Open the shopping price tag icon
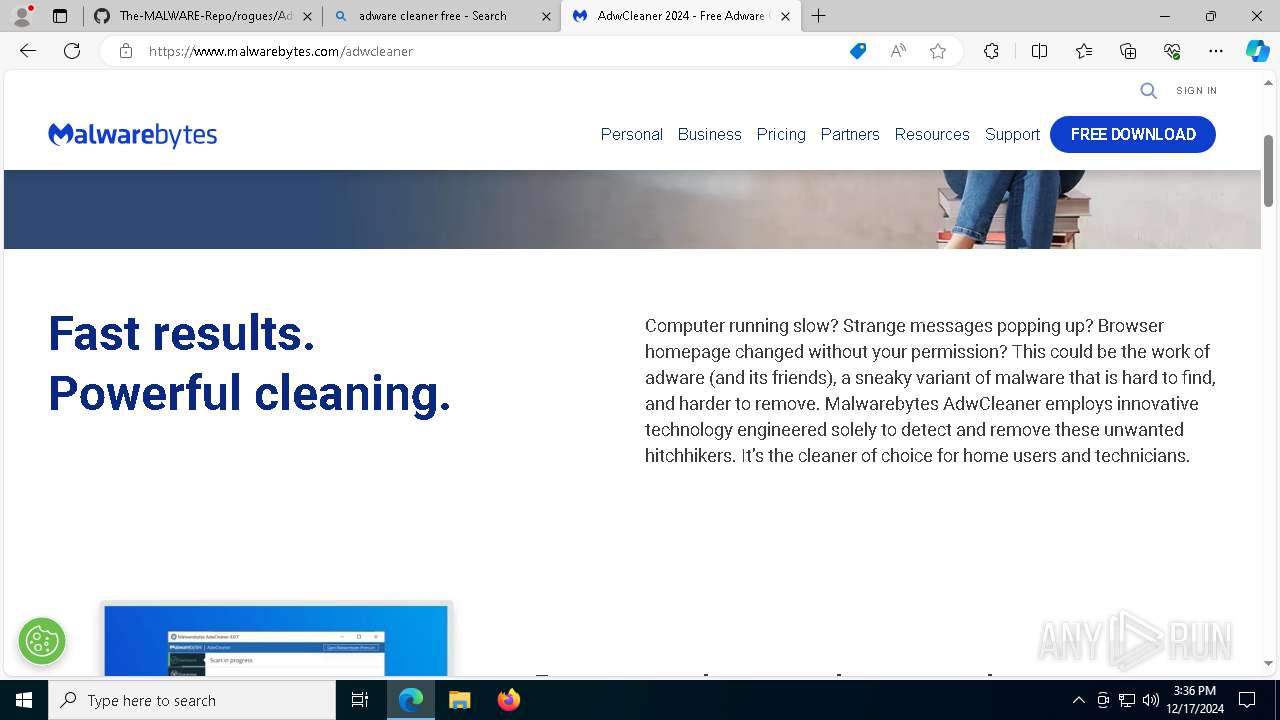 [x=858, y=51]
